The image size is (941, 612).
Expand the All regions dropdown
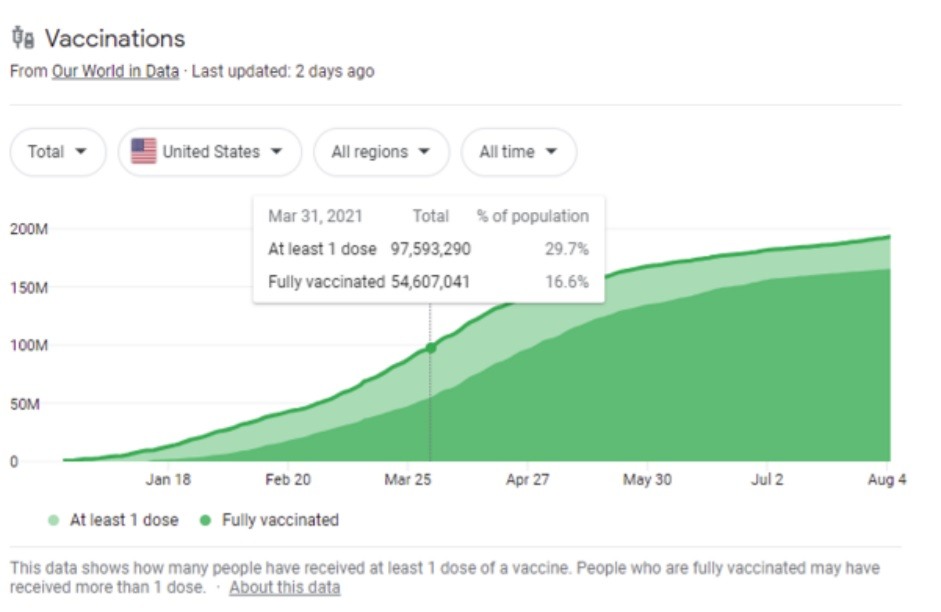point(381,152)
